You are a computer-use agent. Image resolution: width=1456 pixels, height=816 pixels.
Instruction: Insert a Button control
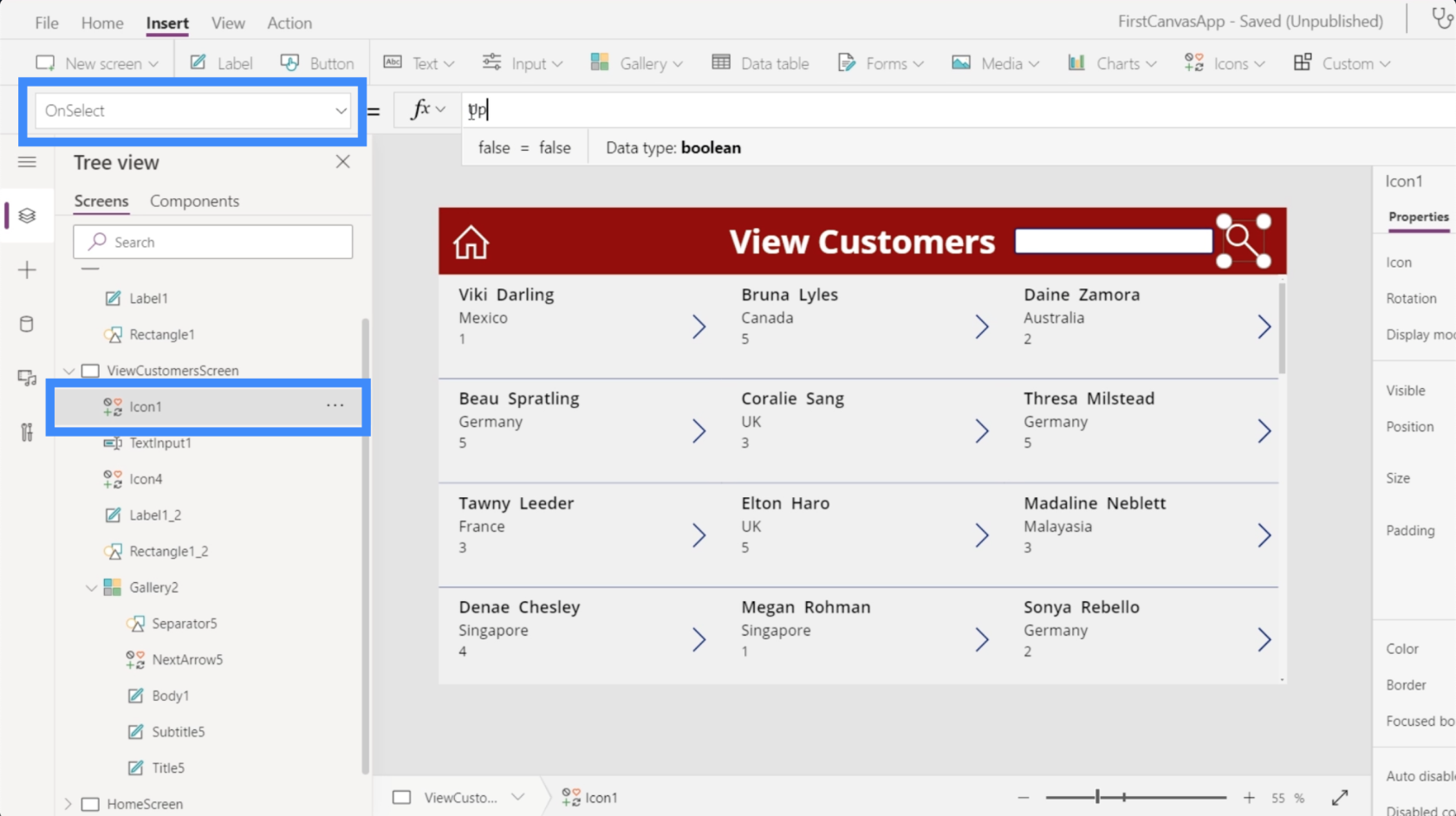317,63
